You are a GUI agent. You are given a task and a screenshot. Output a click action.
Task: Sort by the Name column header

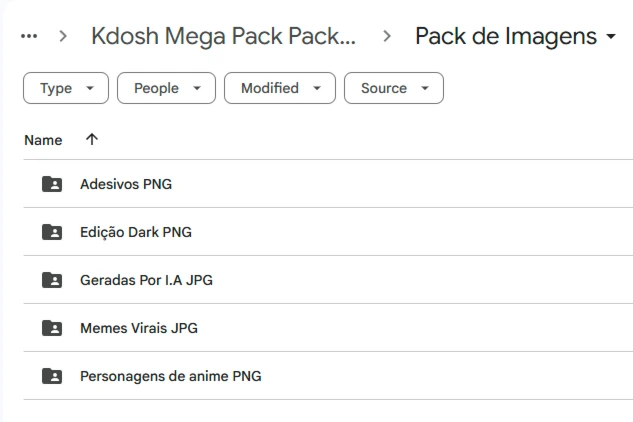tap(43, 140)
